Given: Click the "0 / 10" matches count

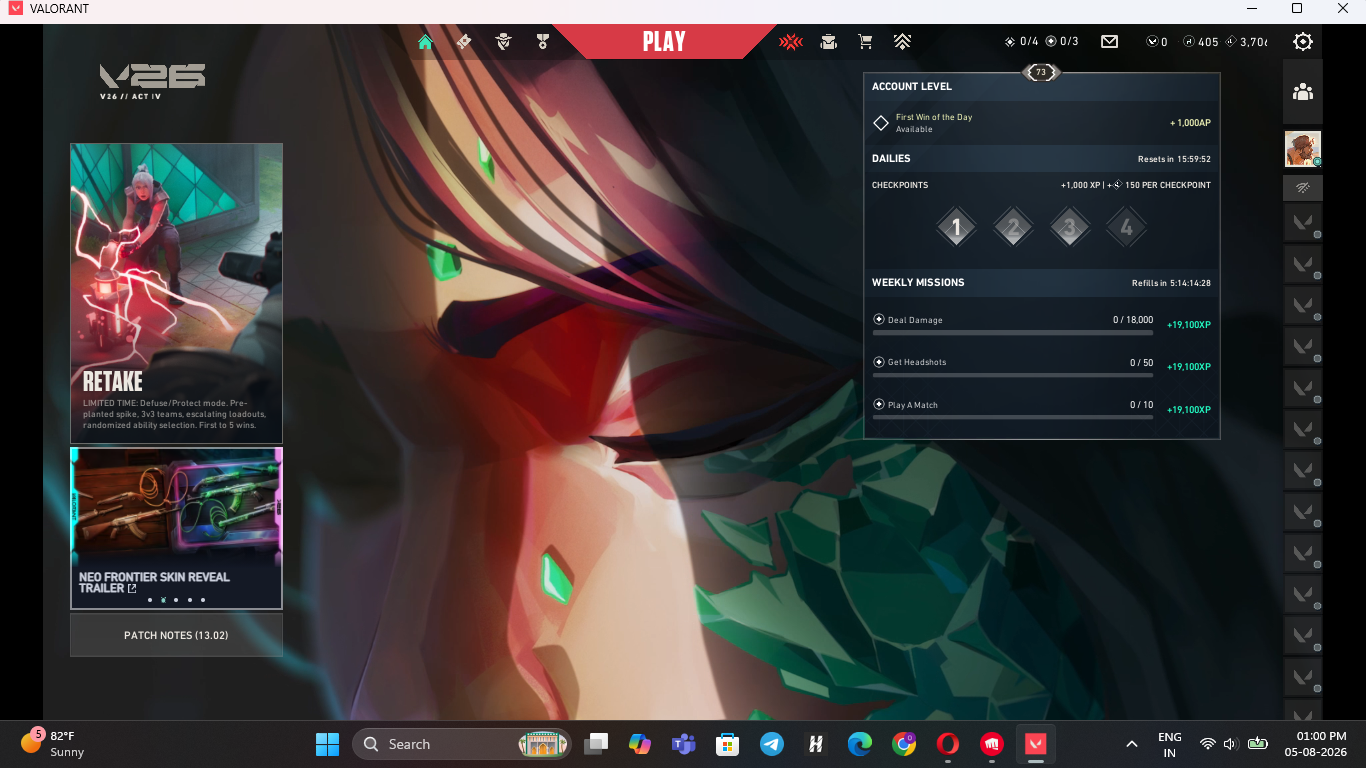Looking at the screenshot, I should pos(1142,405).
